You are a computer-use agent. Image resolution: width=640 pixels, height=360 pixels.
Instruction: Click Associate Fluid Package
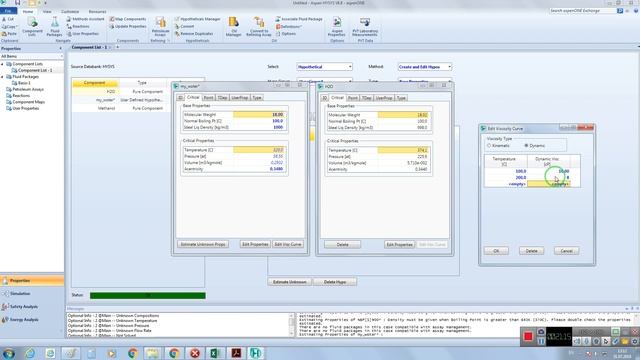[299, 19]
